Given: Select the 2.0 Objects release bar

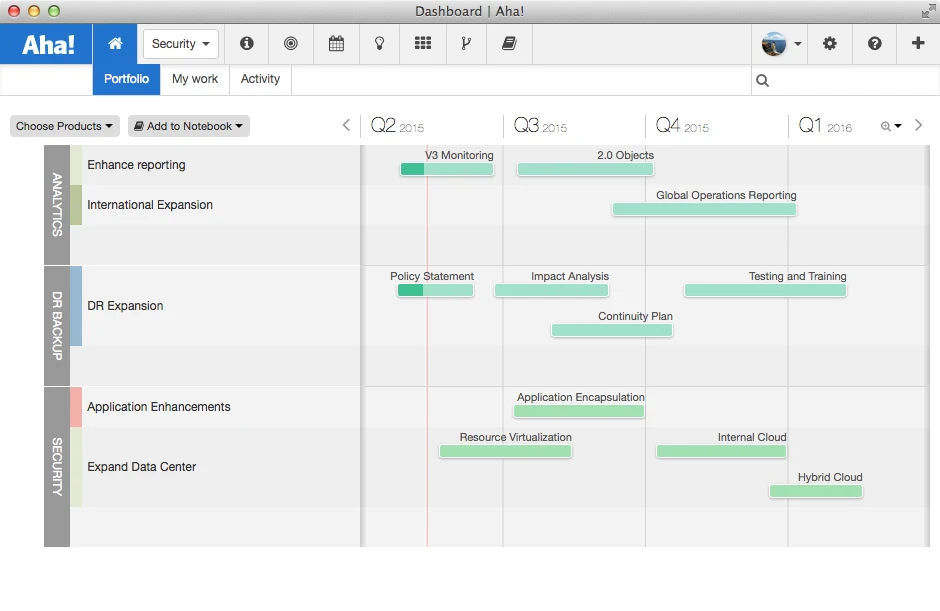Looking at the screenshot, I should tap(585, 169).
